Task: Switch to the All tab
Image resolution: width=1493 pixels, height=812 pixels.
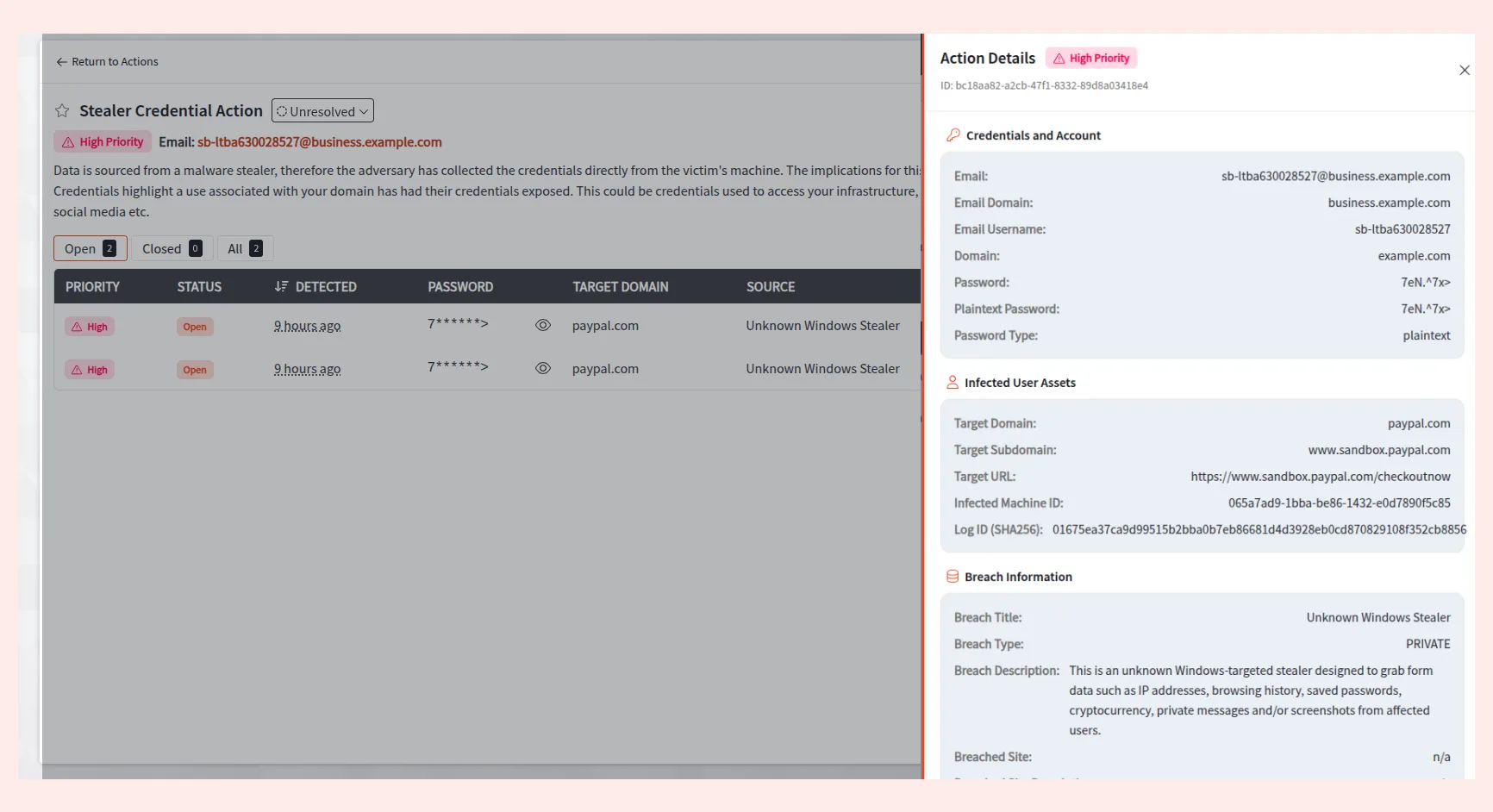Action: click(x=244, y=249)
